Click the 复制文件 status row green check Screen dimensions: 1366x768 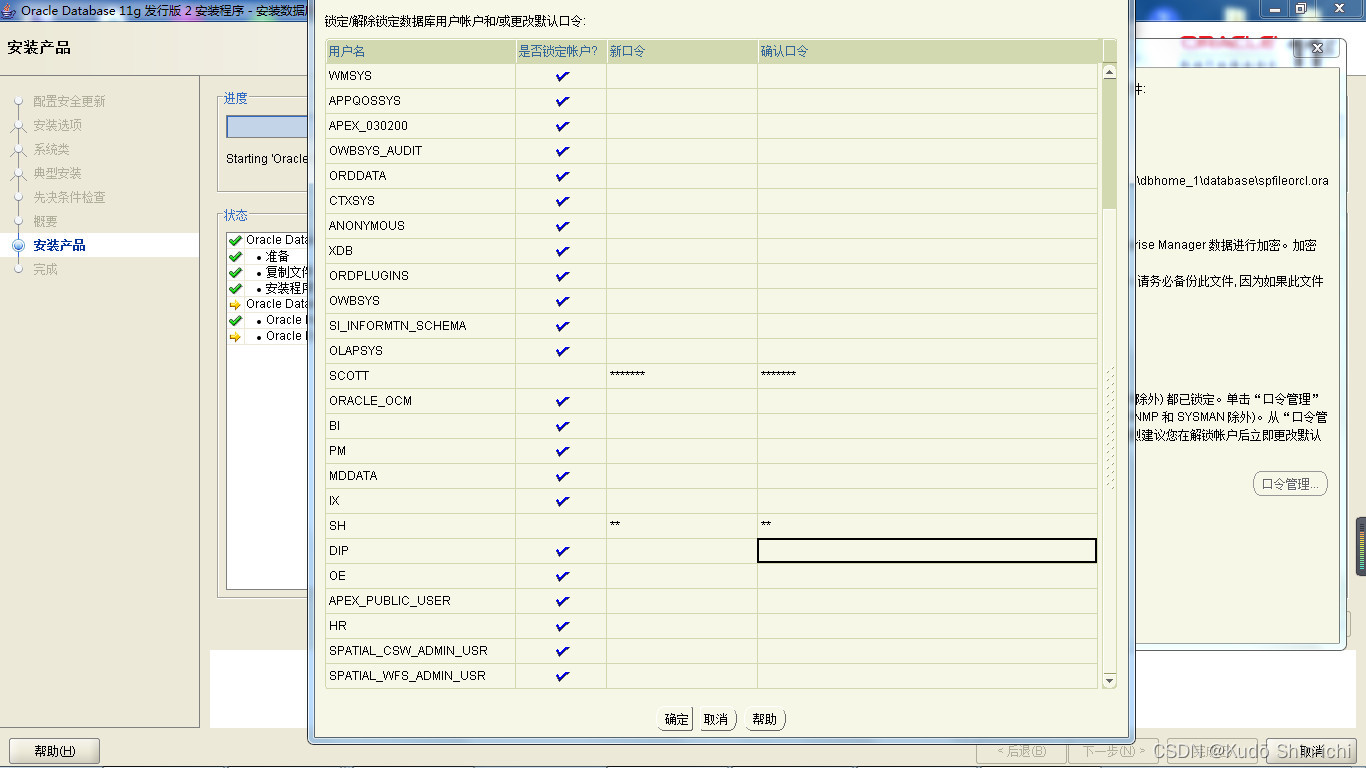click(x=235, y=273)
